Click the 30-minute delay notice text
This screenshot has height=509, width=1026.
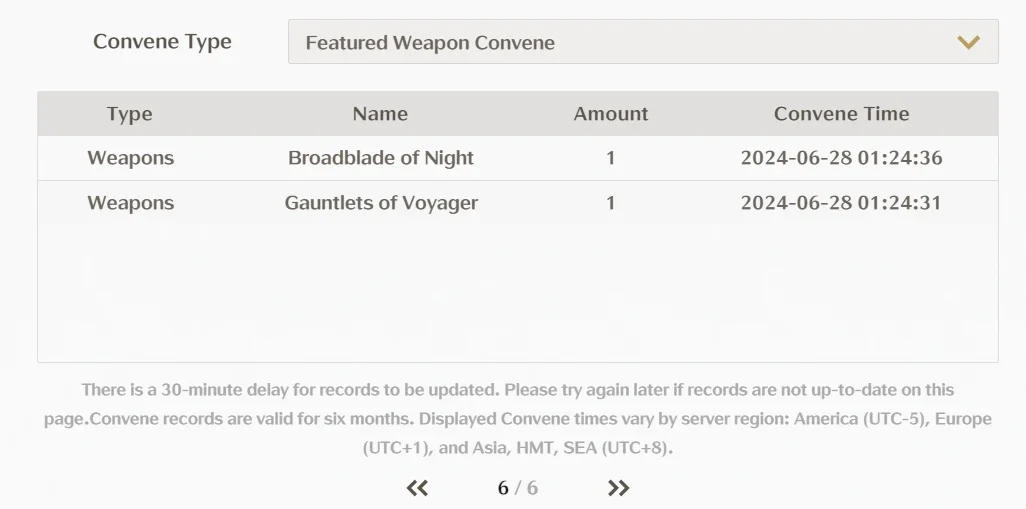coord(518,419)
